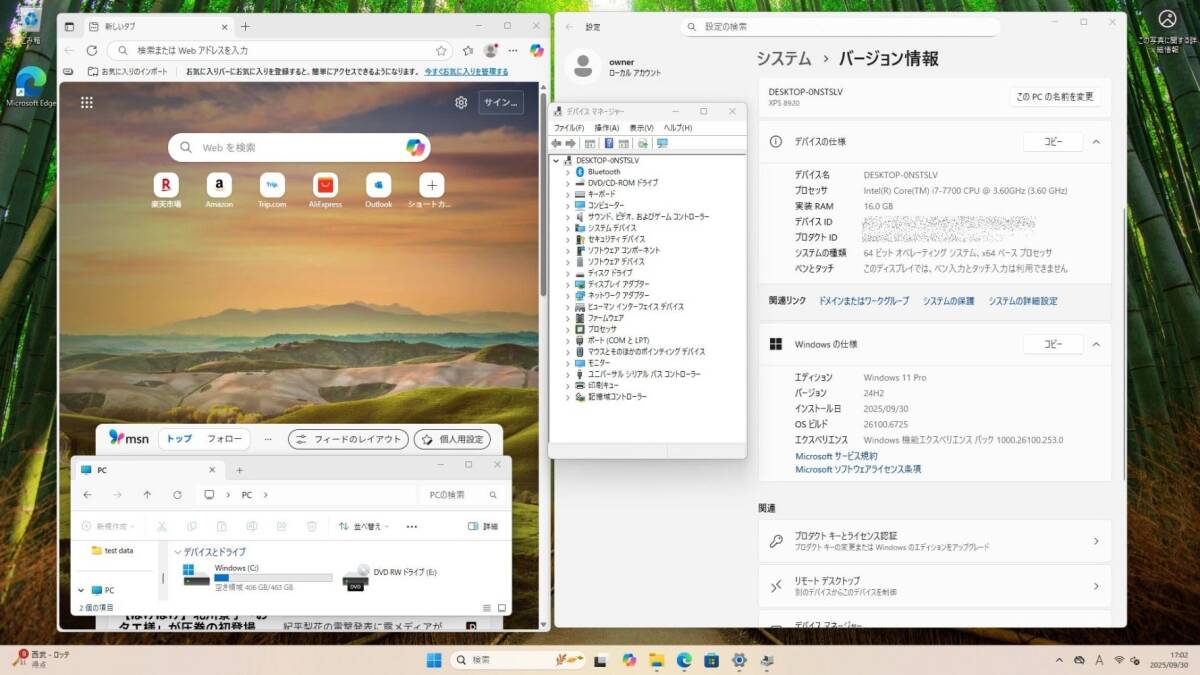Click the favorites star in Edge address bar
1200x675 pixels.
click(x=441, y=50)
